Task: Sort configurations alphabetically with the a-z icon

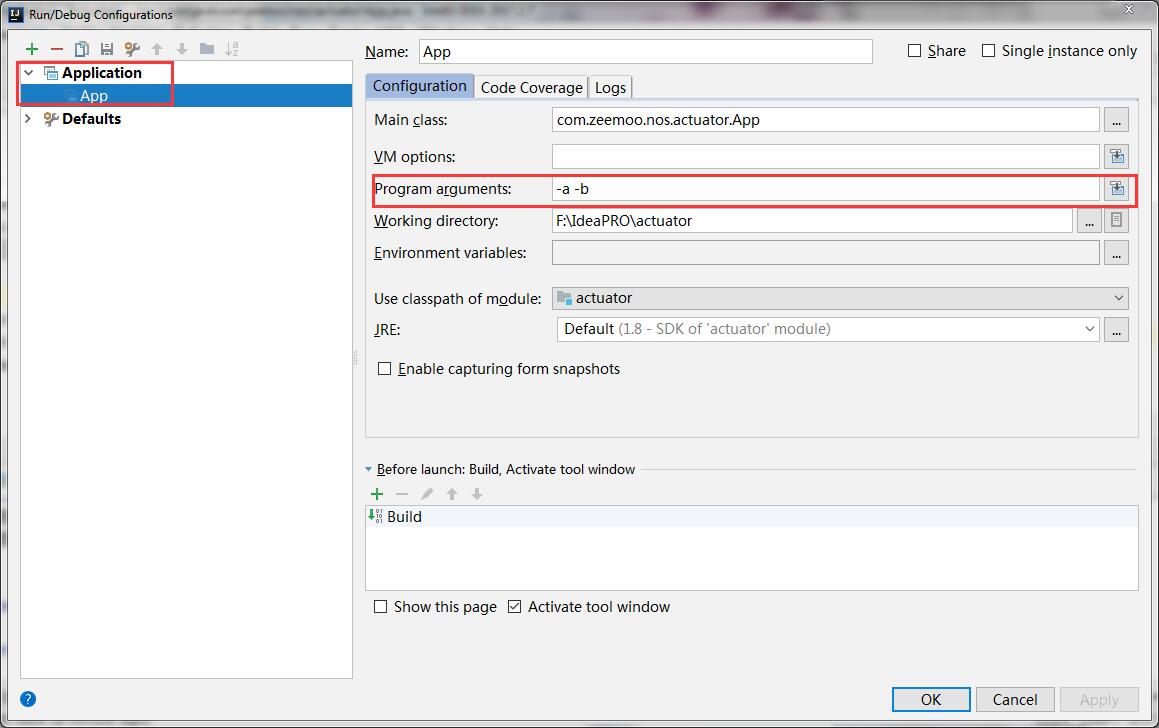Action: point(232,50)
